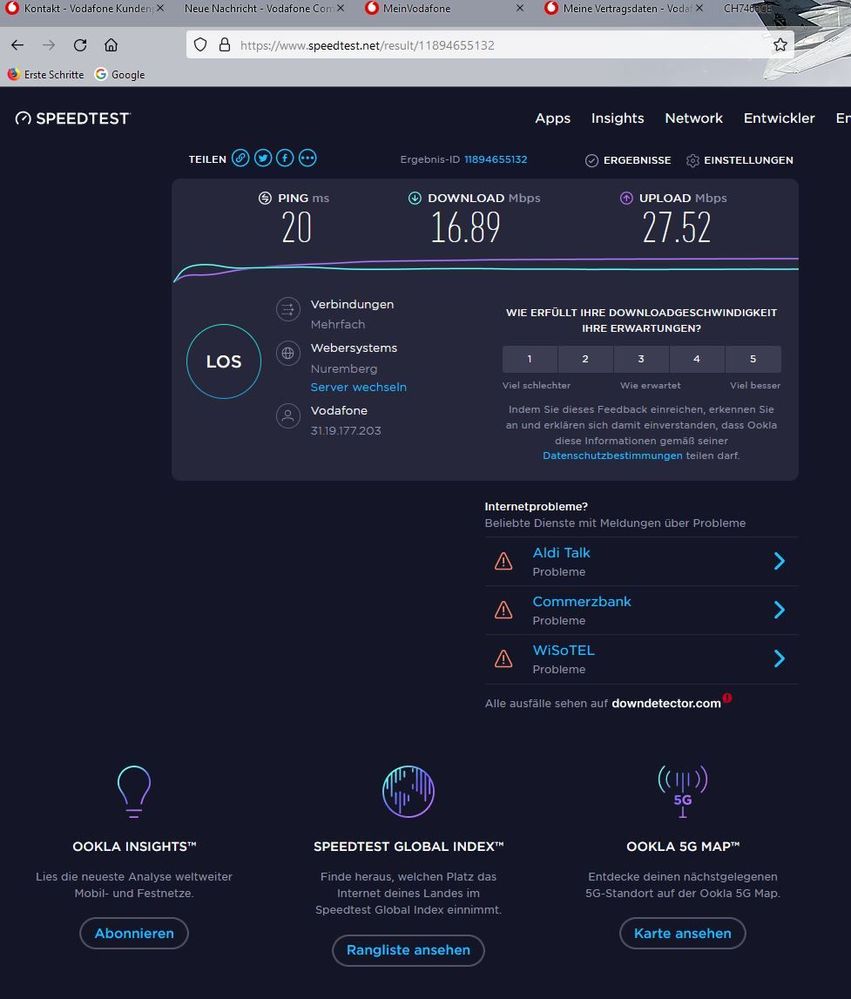This screenshot has width=851, height=999.
Task: Click result ID 11894655132 link
Action: [496, 159]
